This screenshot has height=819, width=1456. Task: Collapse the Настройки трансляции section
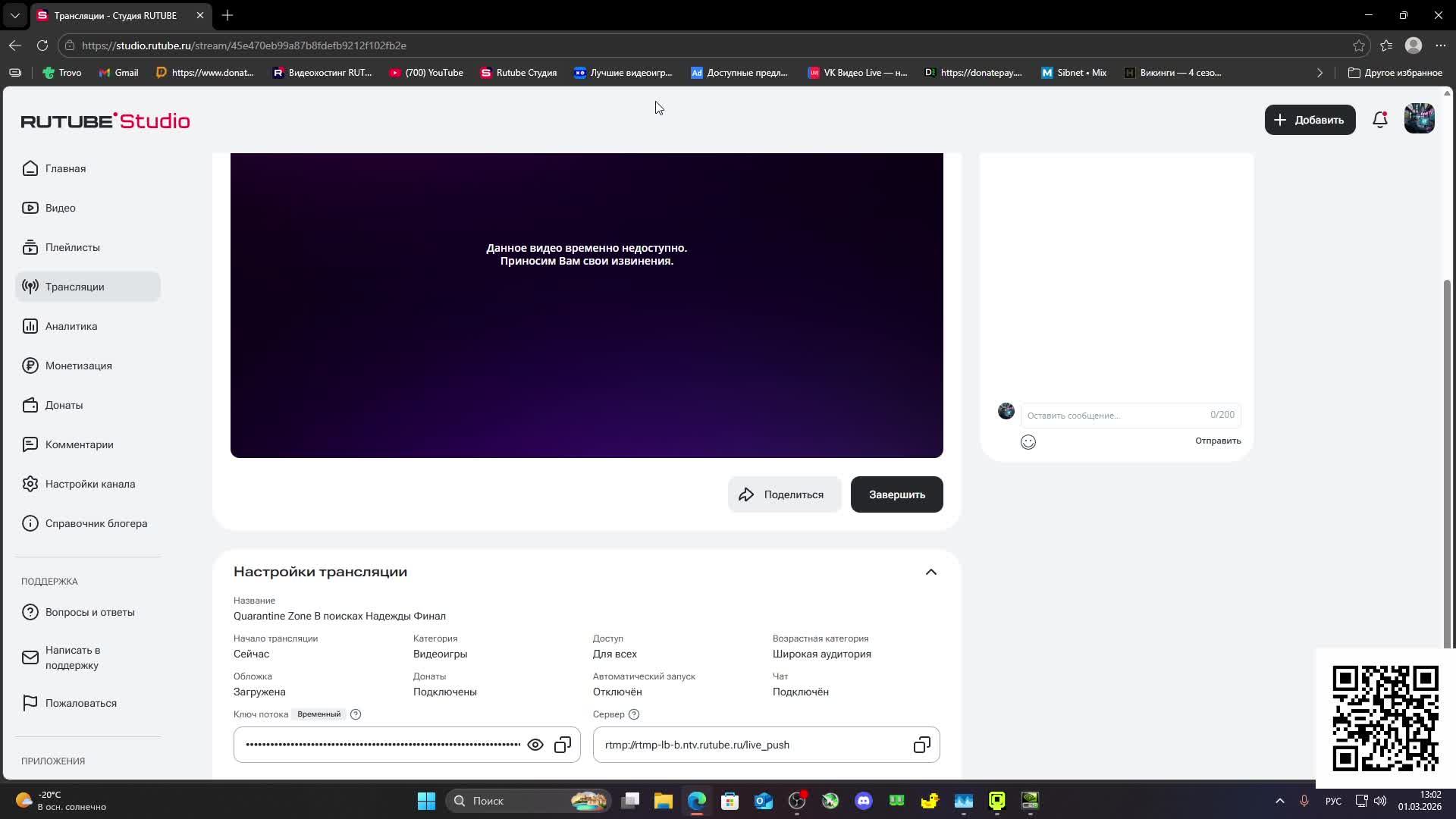[931, 572]
